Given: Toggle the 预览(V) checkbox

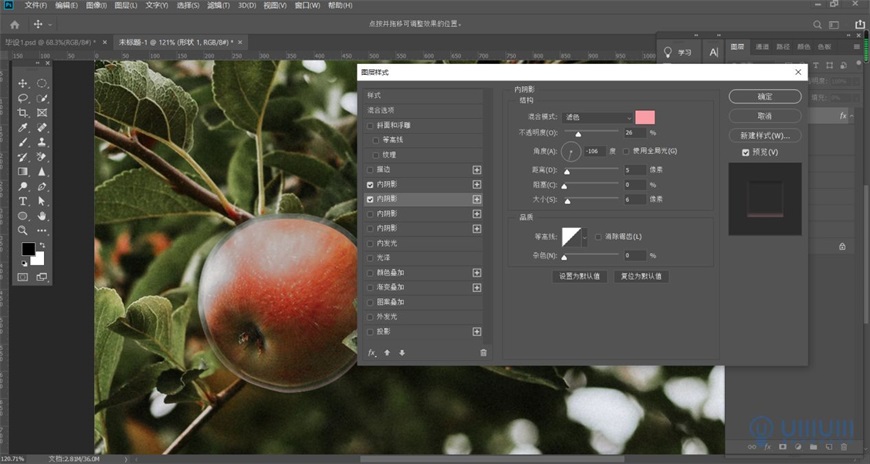Looking at the screenshot, I should point(746,152).
